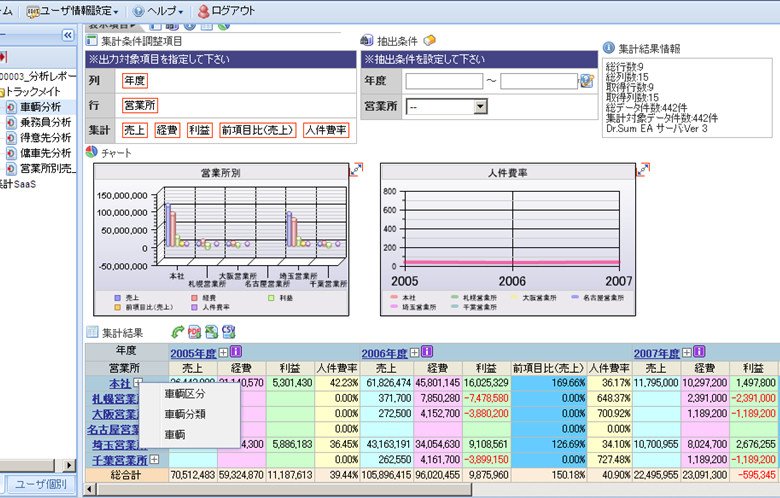Click the 売上 legend swatch in 営業所別 chart
The image size is (780, 498).
117,298
